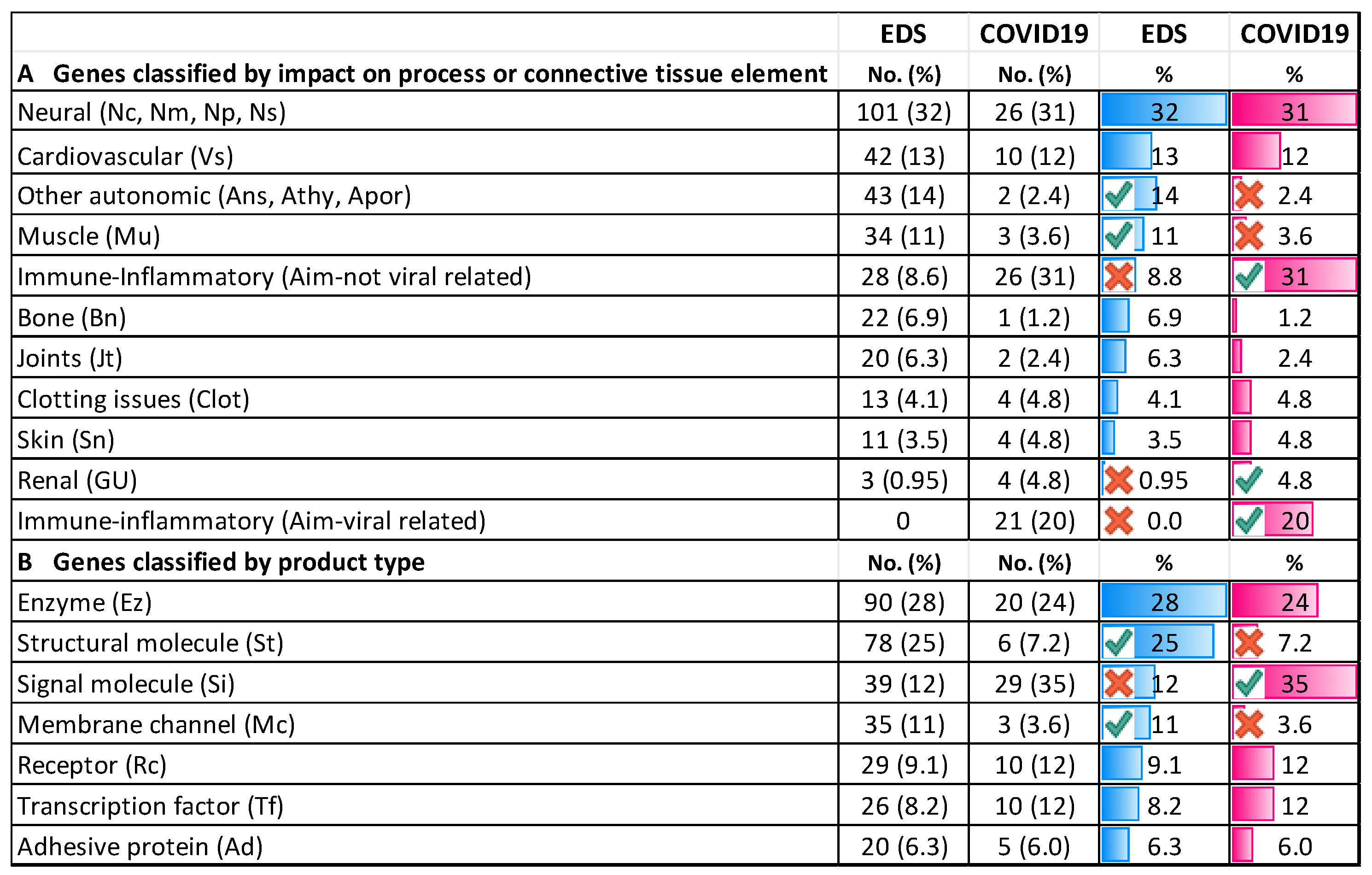Click green checkmark in Muscle EDS cell
The width and height of the screenshot is (1372, 875).
(1118, 235)
